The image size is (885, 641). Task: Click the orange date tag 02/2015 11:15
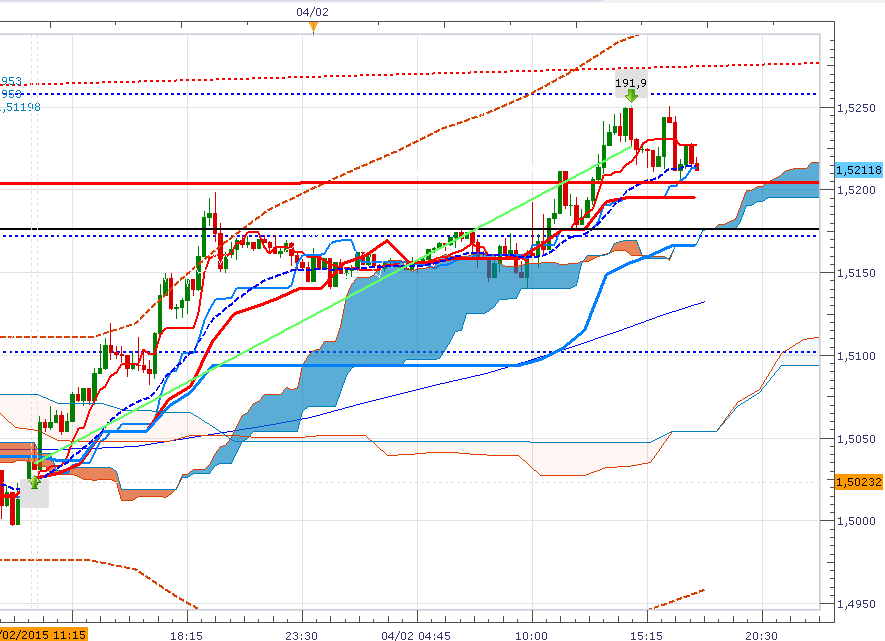(x=43, y=635)
